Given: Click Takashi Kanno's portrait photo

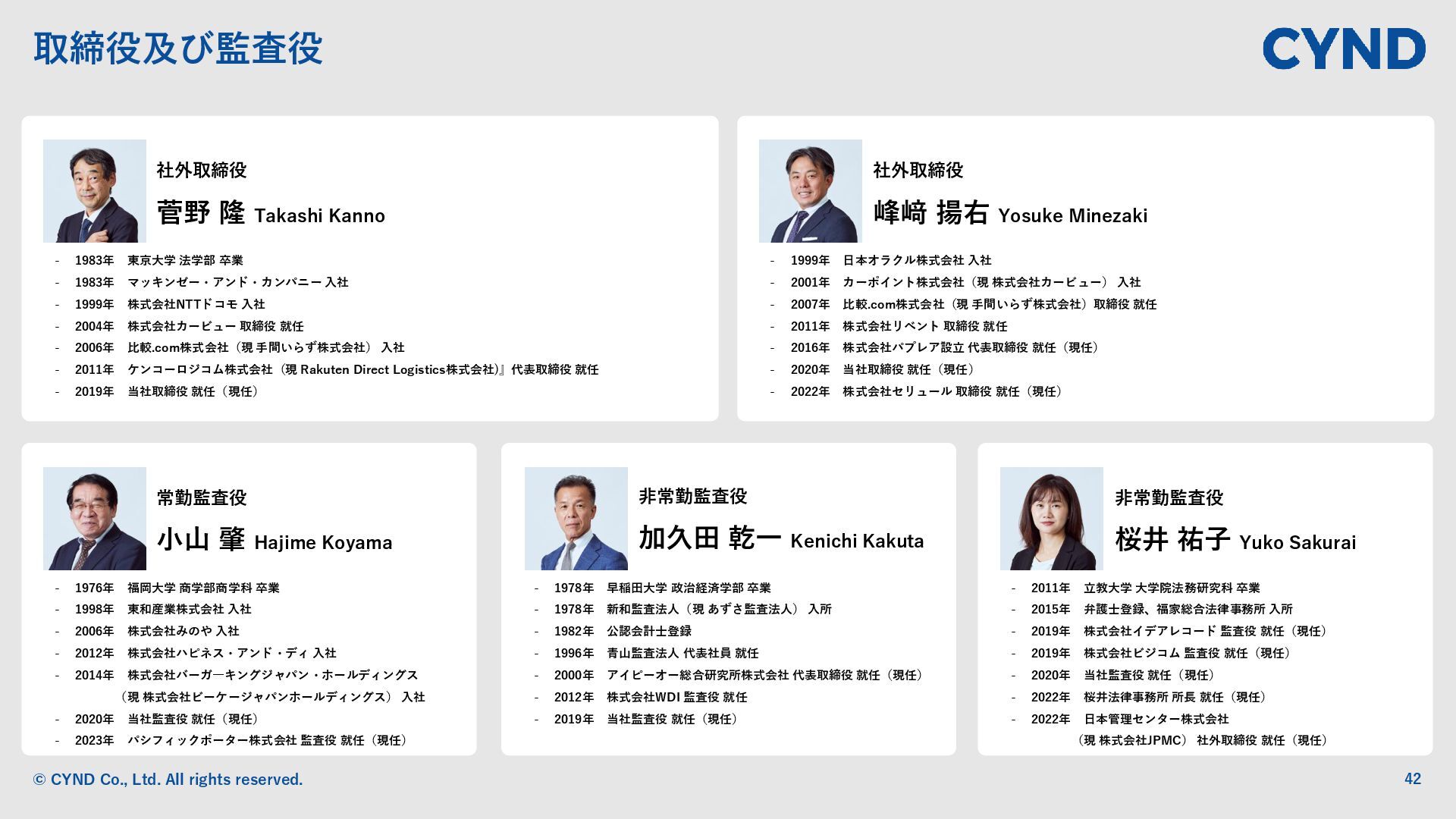Looking at the screenshot, I should 95,191.
